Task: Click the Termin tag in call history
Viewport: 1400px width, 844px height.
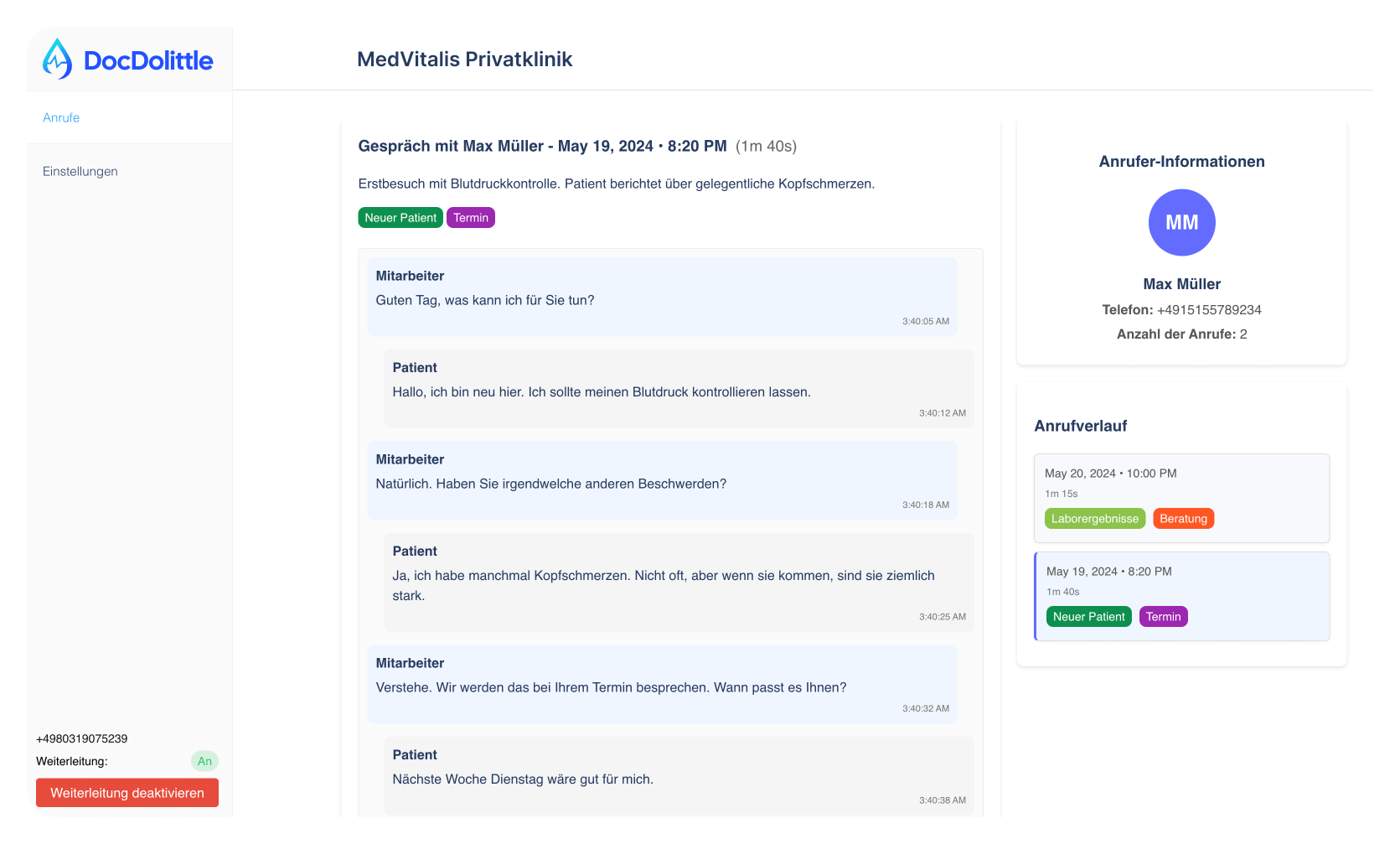Action: (1163, 617)
